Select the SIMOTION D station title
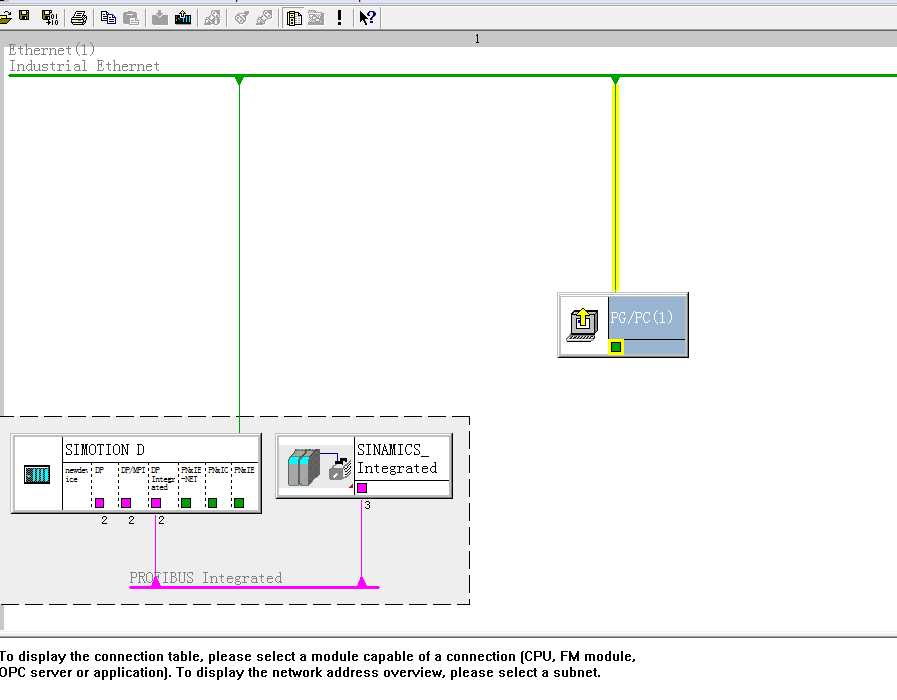The height and width of the screenshot is (700, 897). click(x=105, y=450)
